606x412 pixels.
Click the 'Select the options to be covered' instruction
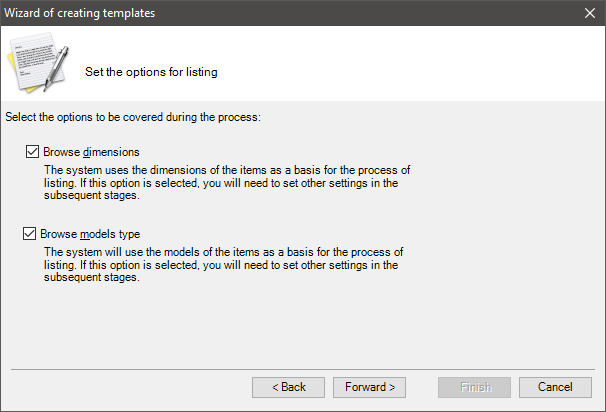133,117
